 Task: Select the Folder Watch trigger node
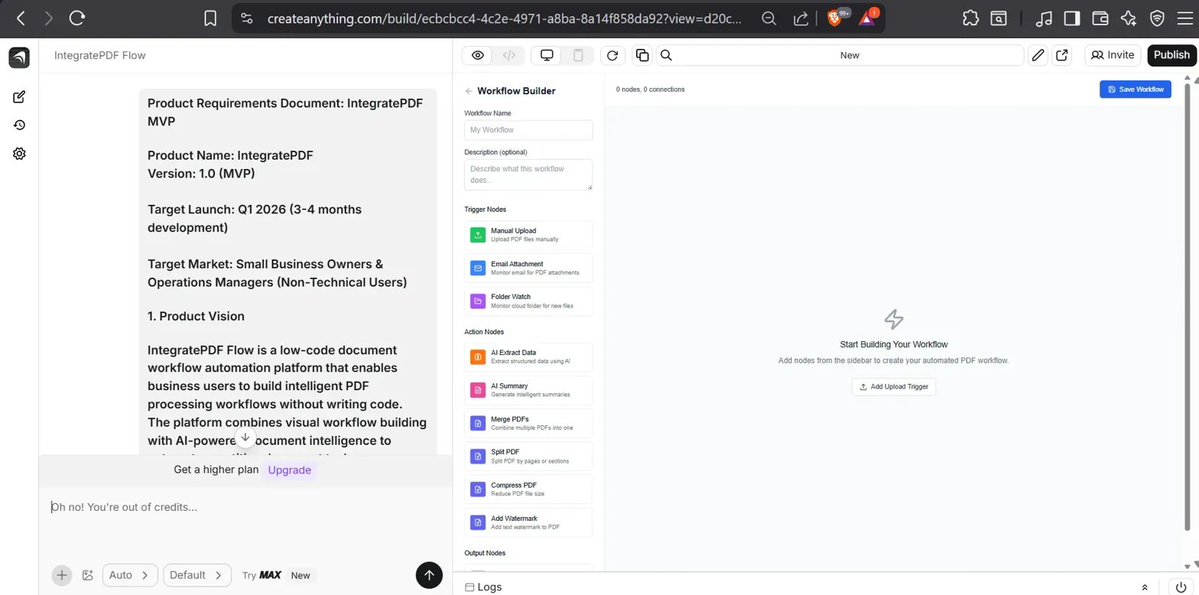pos(530,300)
